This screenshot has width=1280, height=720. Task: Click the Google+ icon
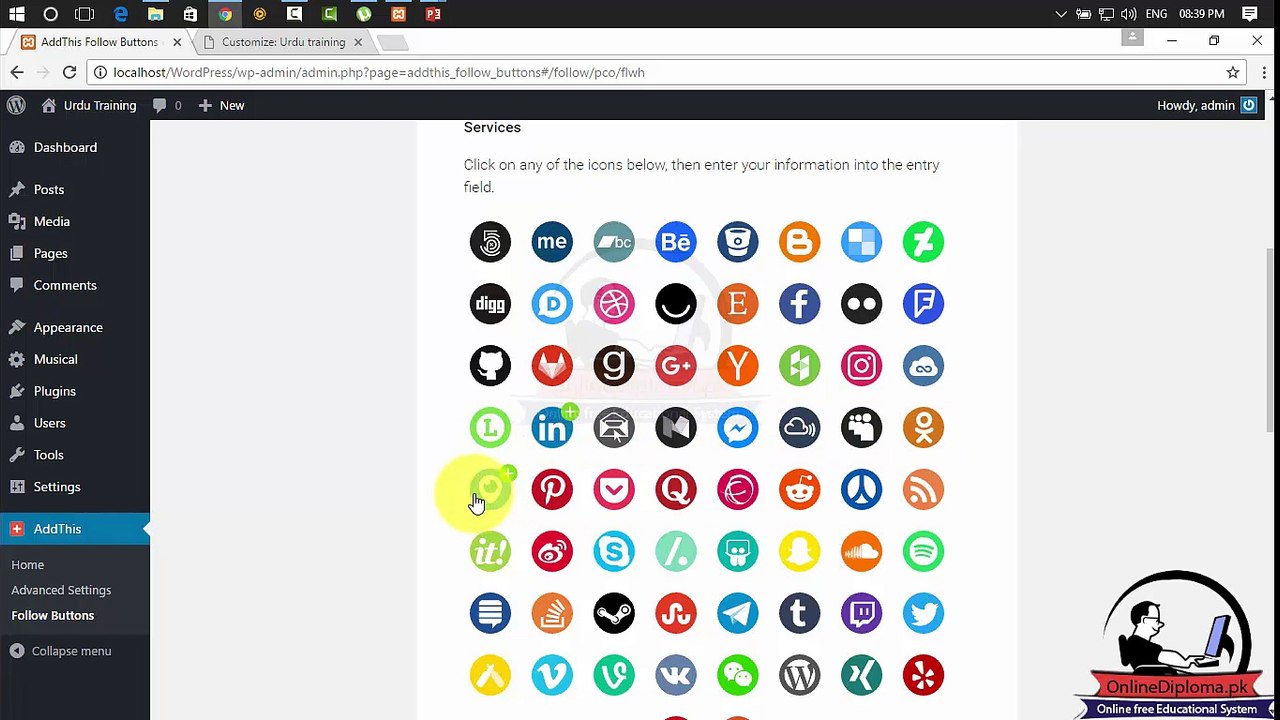click(x=676, y=366)
